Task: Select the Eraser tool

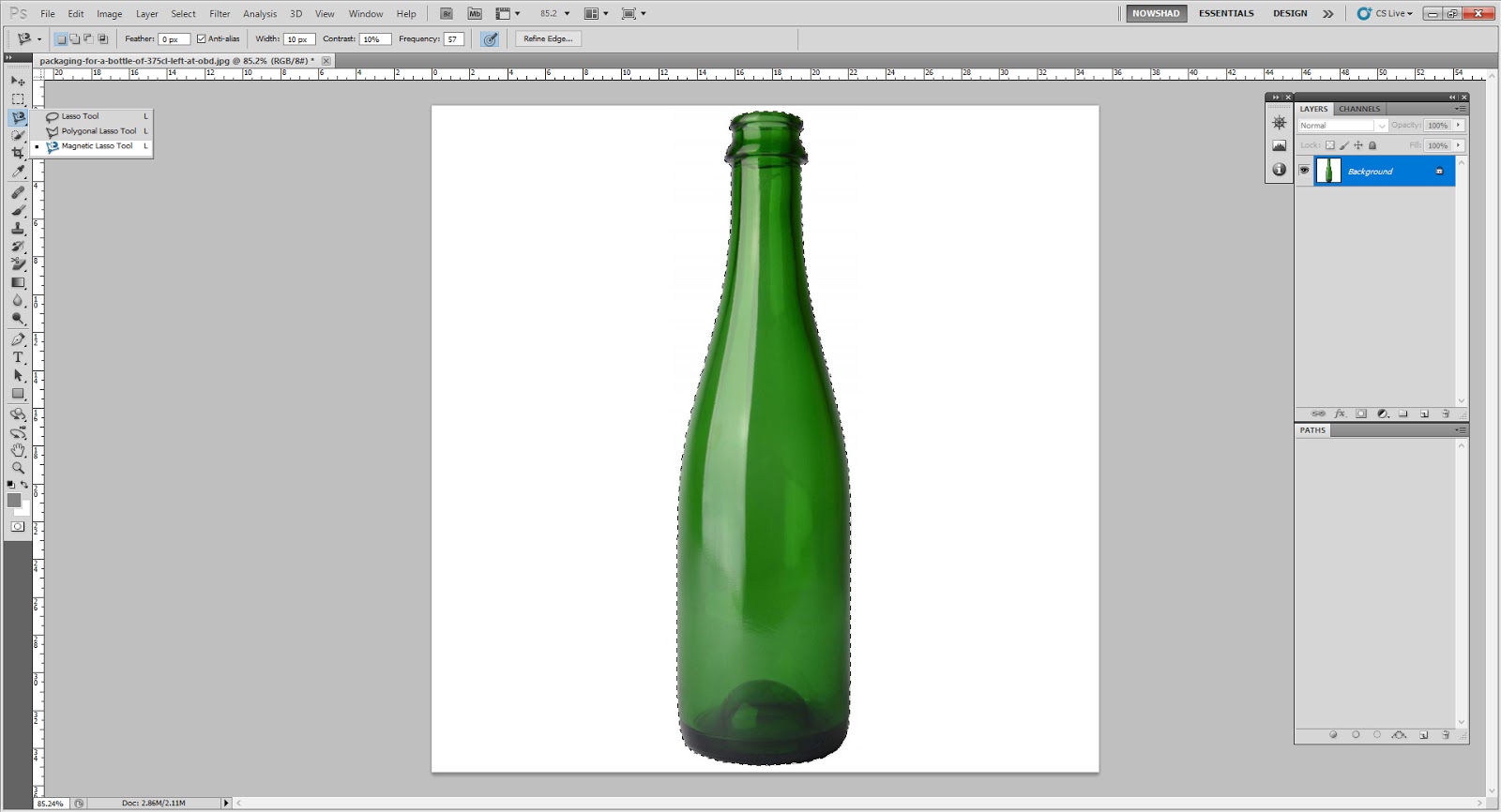Action: tap(18, 264)
